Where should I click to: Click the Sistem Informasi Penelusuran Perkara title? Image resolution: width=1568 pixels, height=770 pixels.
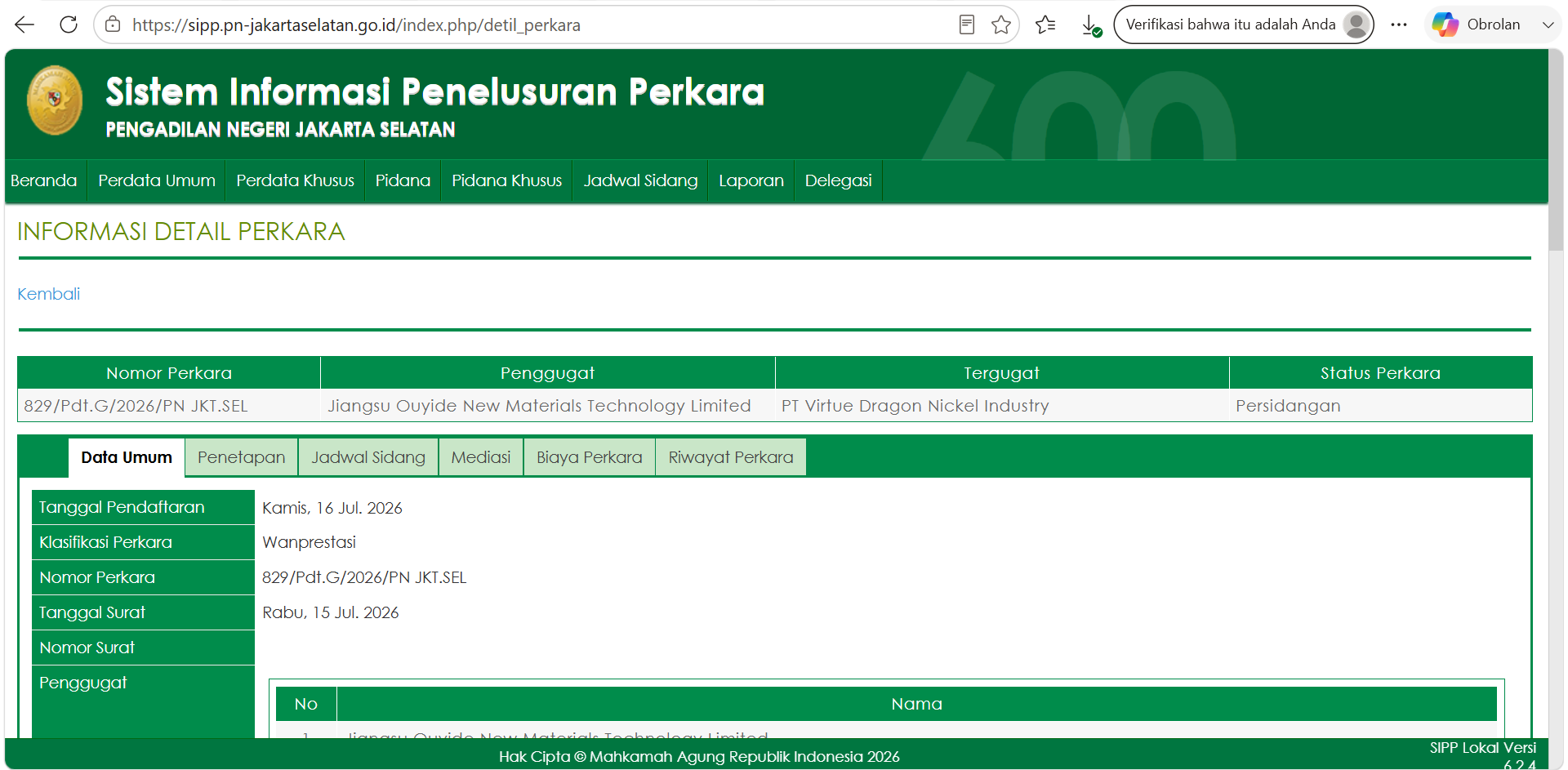(434, 91)
